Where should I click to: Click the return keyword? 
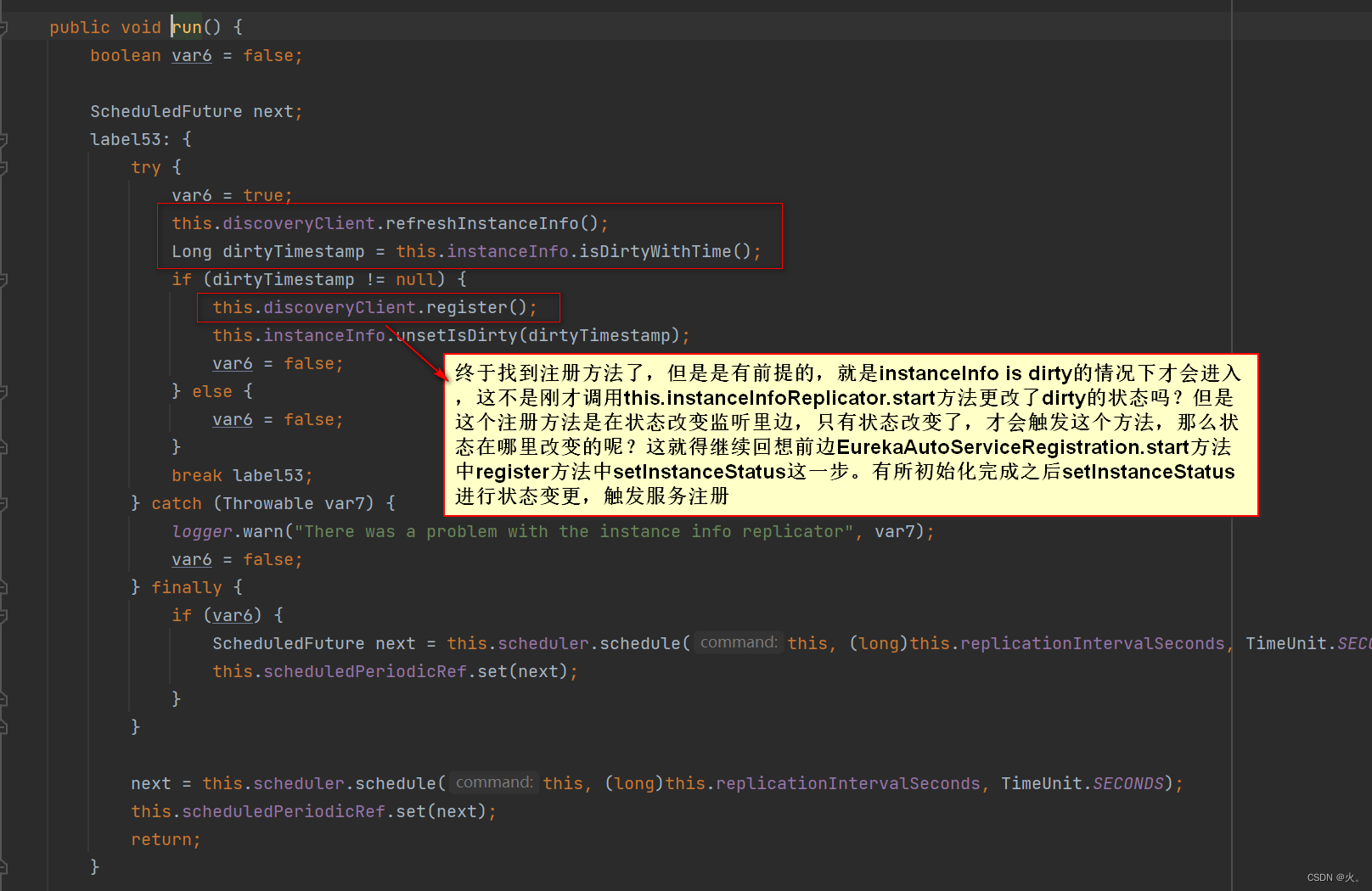coord(161,839)
